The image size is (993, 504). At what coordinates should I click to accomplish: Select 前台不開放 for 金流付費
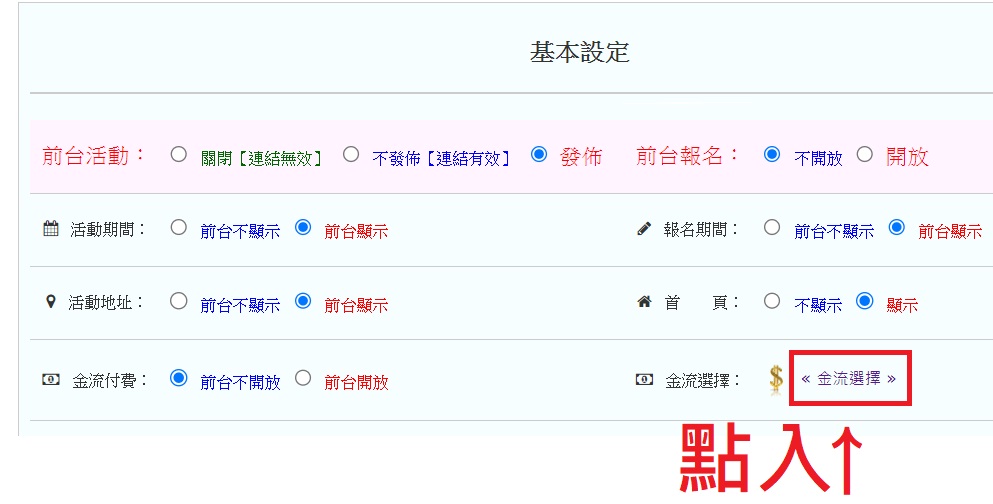pyautogui.click(x=179, y=379)
